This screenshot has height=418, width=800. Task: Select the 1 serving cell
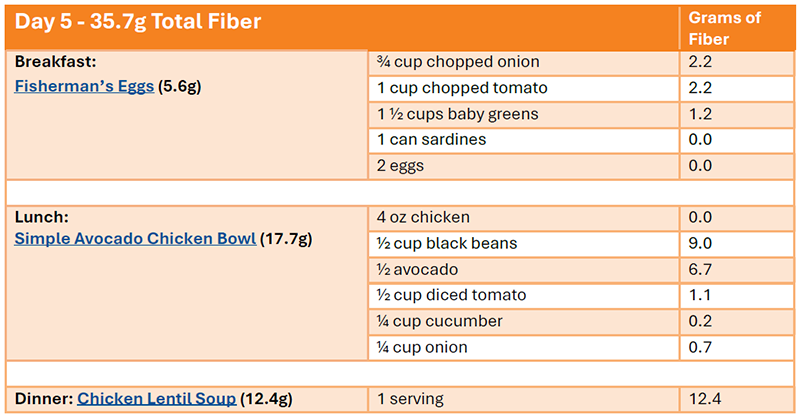(x=410, y=399)
